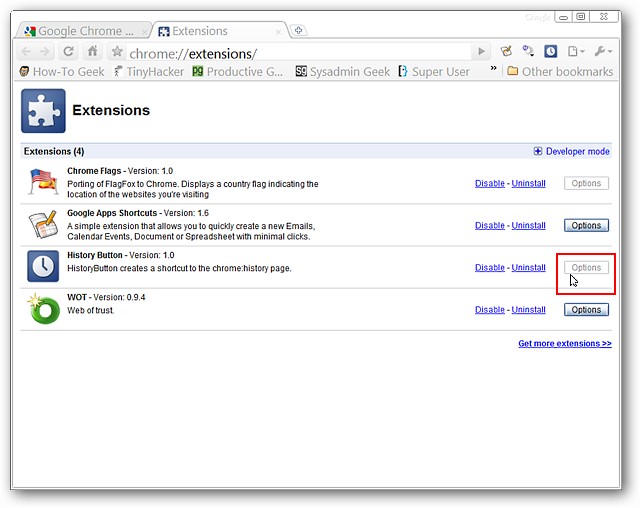Uninstall Google Apps Shortcuts extension

coord(528,226)
